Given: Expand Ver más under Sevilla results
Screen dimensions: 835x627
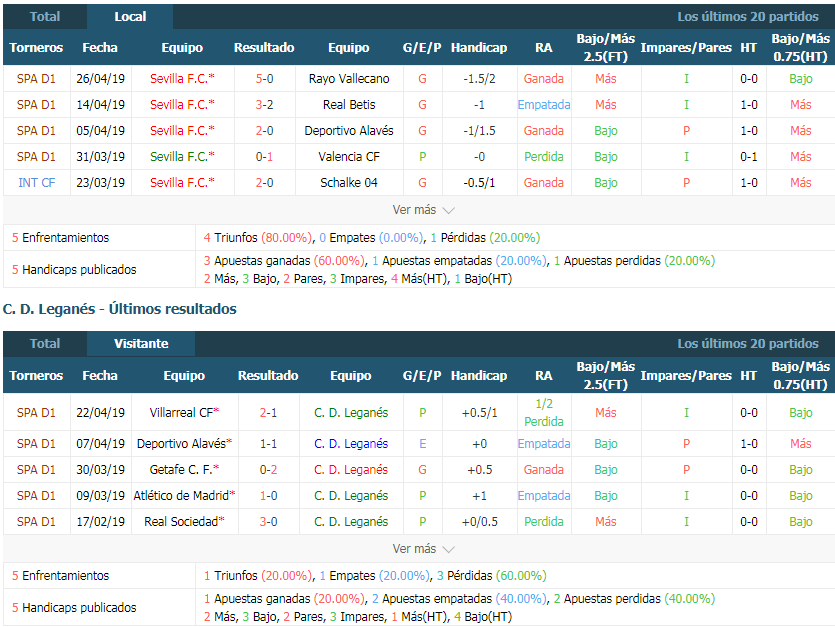Looking at the screenshot, I should pyautogui.click(x=423, y=210).
